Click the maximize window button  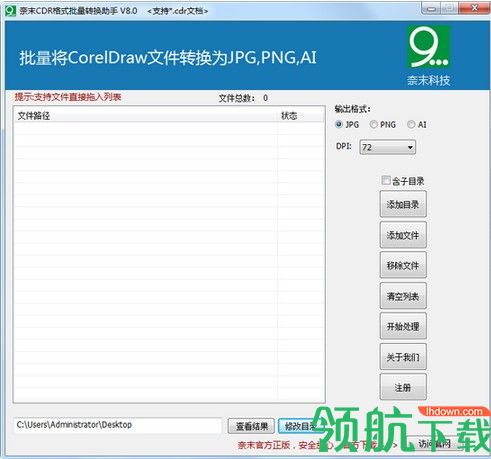450,8
